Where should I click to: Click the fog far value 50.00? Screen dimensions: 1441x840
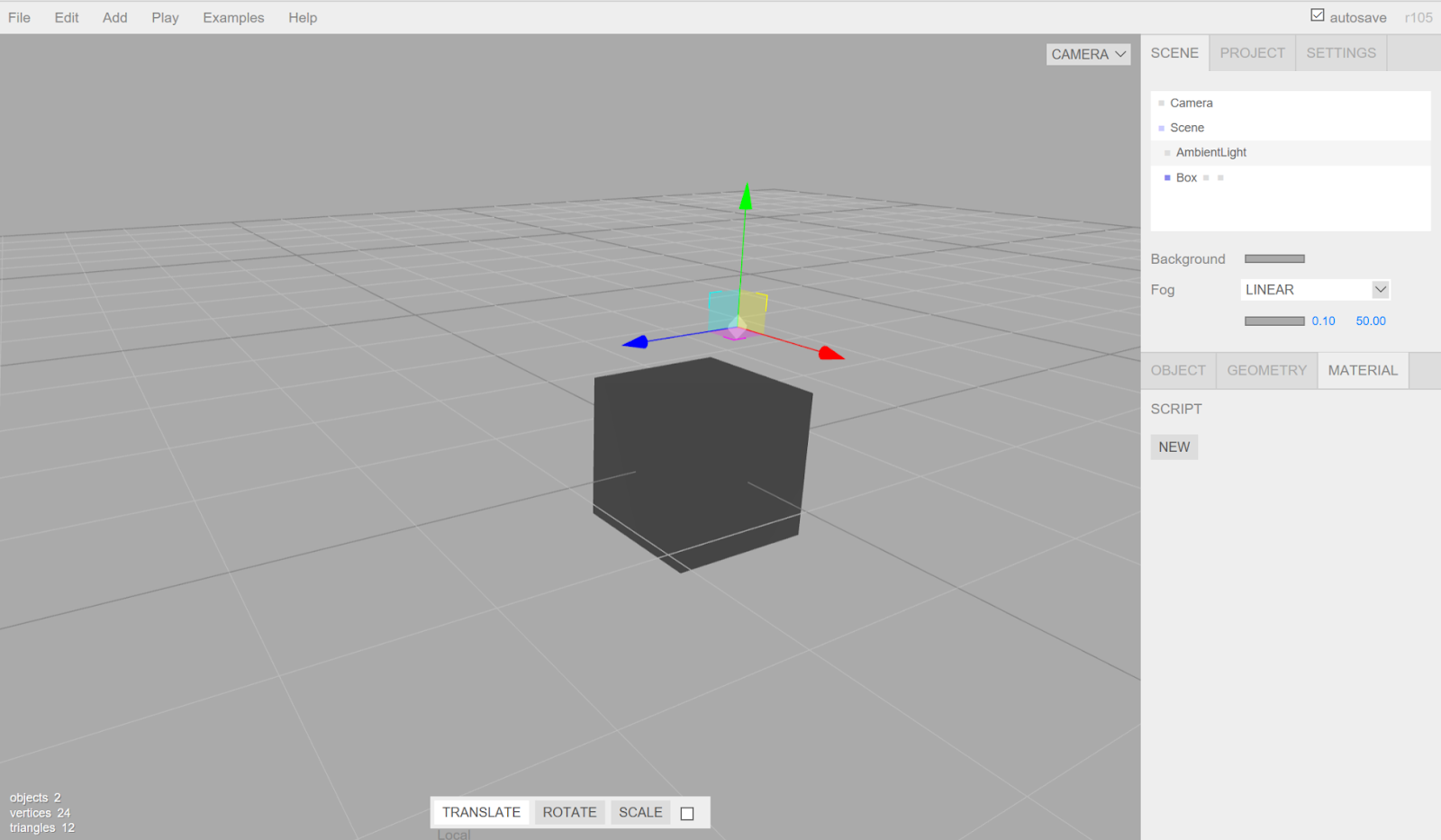coord(1370,321)
